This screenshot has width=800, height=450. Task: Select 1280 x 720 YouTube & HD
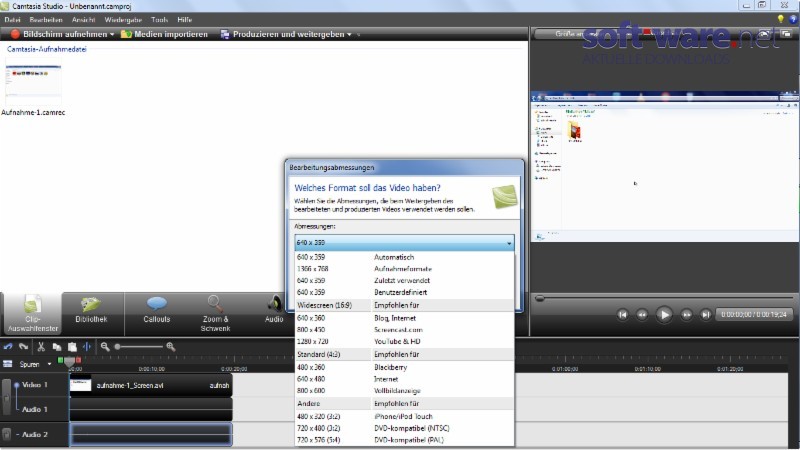click(x=405, y=341)
